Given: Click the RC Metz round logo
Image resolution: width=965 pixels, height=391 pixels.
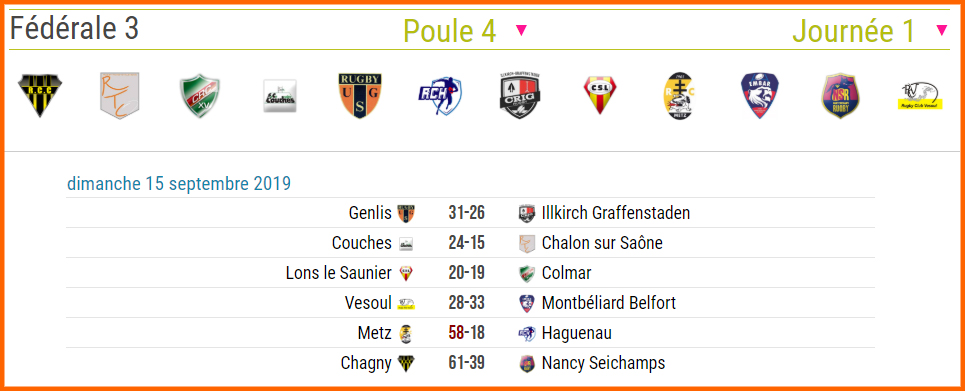Looking at the screenshot, I should pos(680,95).
